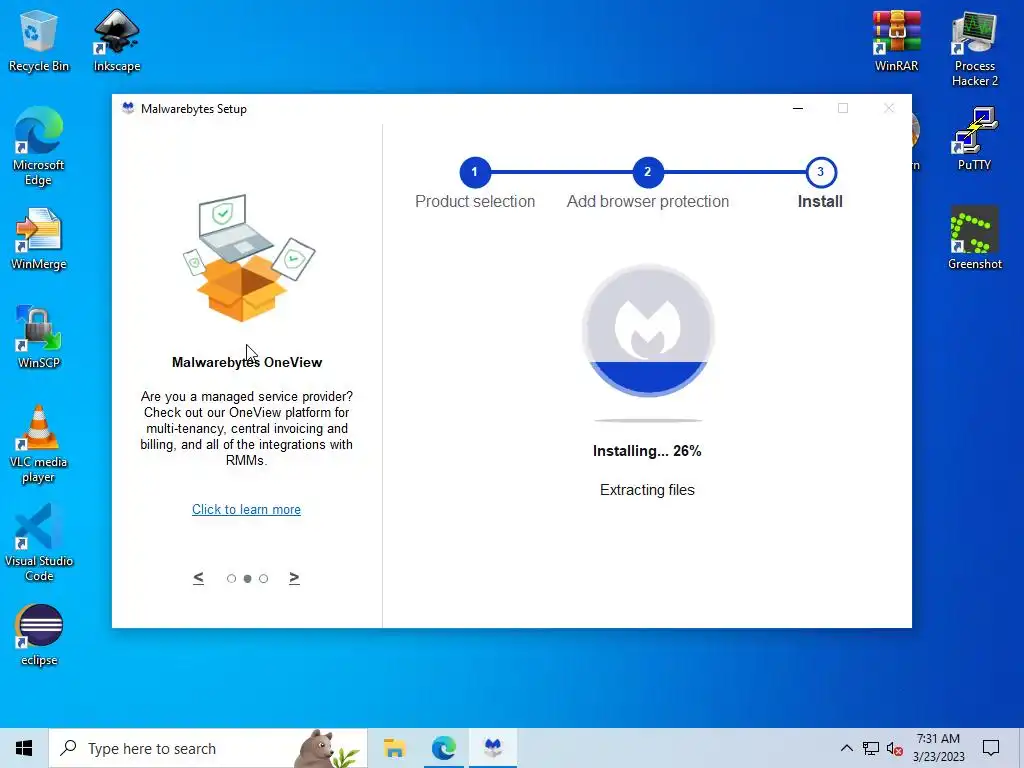
Task: Click the Installing... 26% status text
Action: point(647,451)
